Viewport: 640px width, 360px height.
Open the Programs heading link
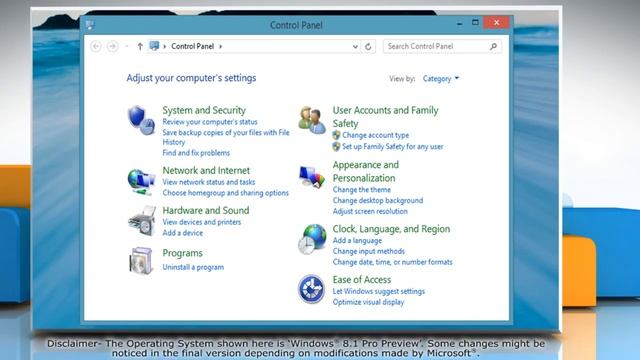click(x=182, y=253)
